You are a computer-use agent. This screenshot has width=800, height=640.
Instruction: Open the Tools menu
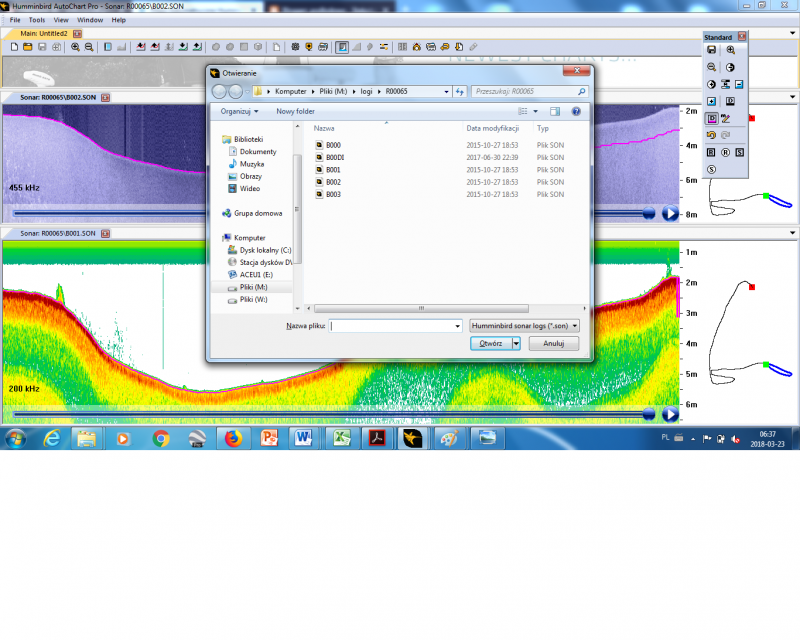point(37,19)
